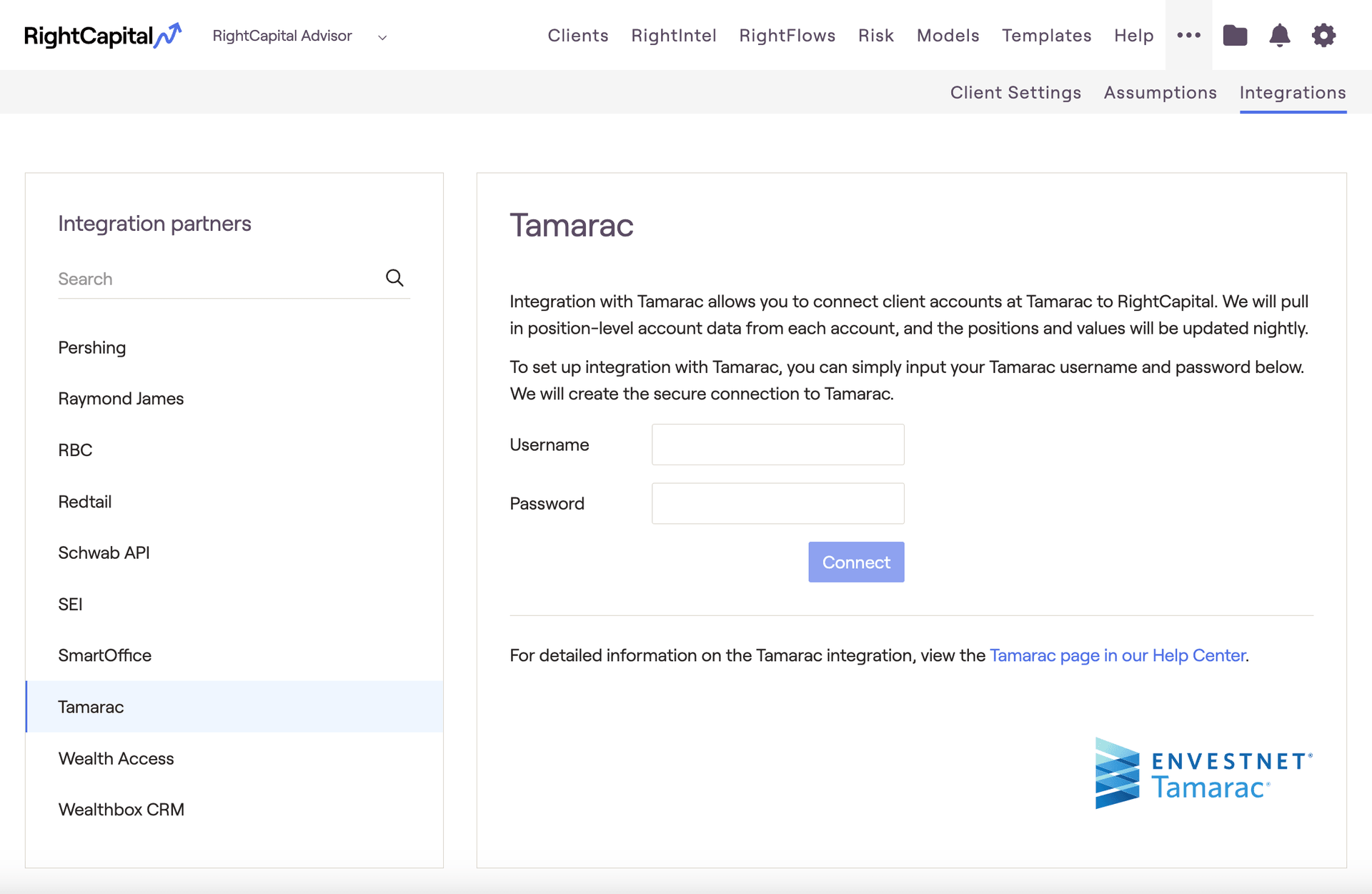This screenshot has height=894, width=1372.
Task: Click the RightCapital logo
Action: (103, 36)
